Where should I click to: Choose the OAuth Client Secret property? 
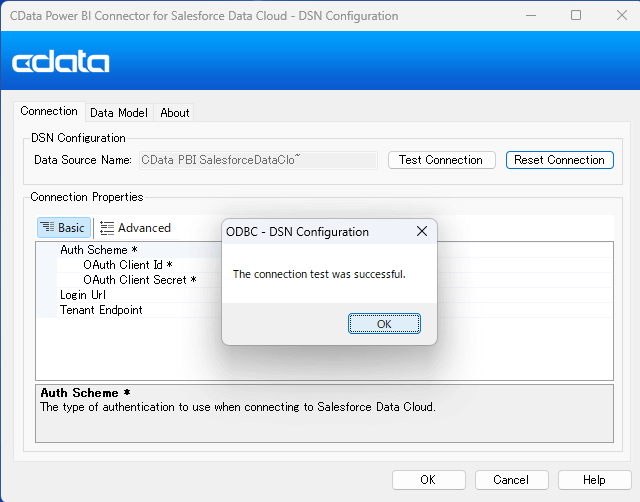[139, 280]
